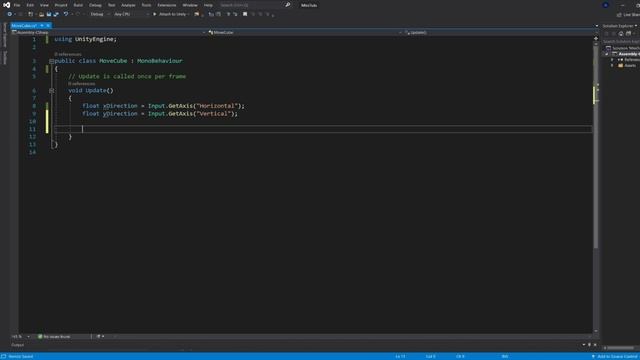
Task: Open the Any CPU platform dropdown
Action: pos(131,14)
